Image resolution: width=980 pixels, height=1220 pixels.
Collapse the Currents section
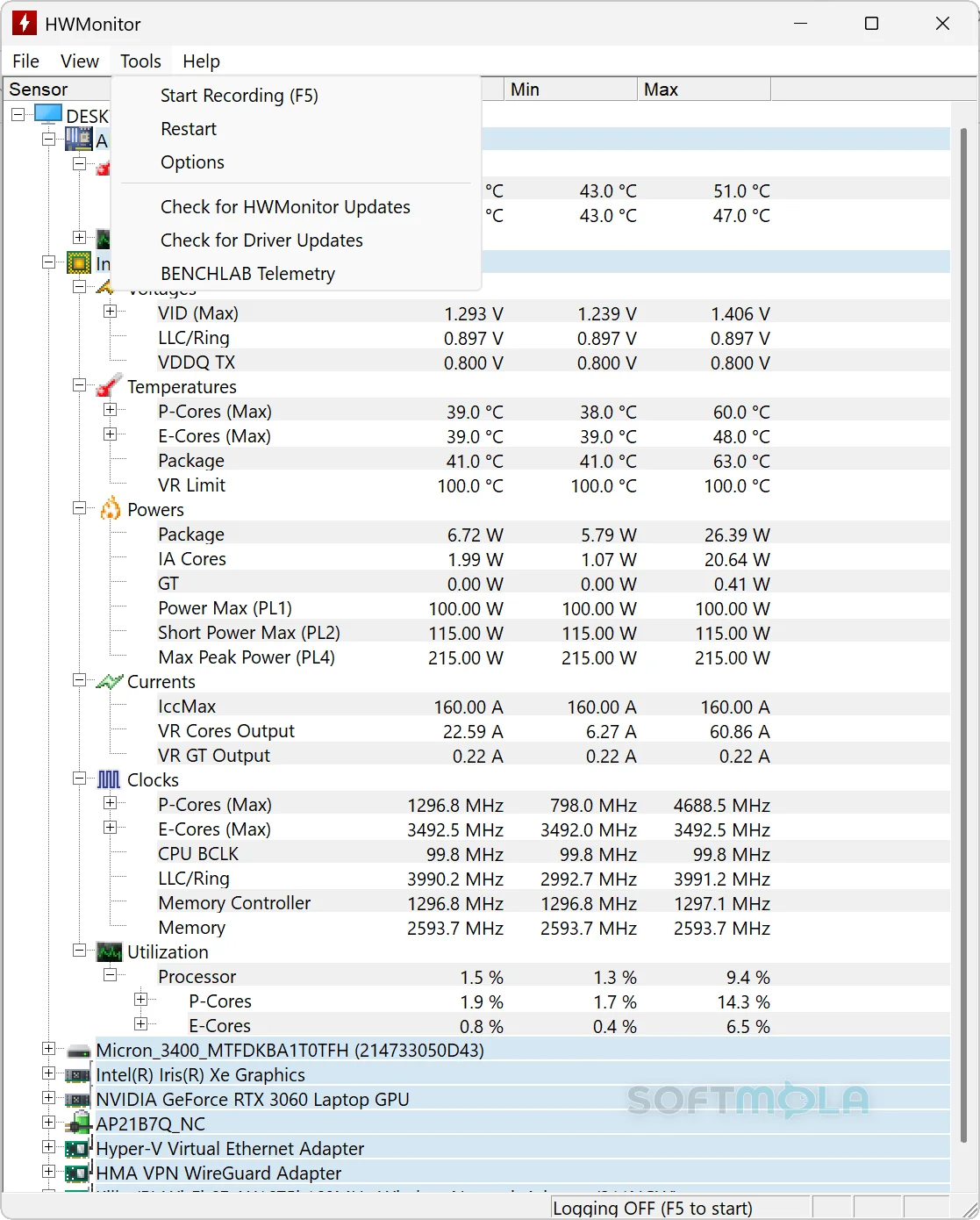tap(80, 680)
